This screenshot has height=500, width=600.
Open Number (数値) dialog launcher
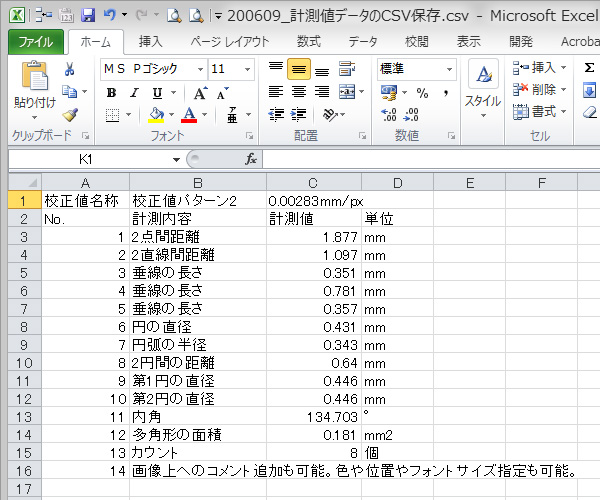(x=452, y=136)
